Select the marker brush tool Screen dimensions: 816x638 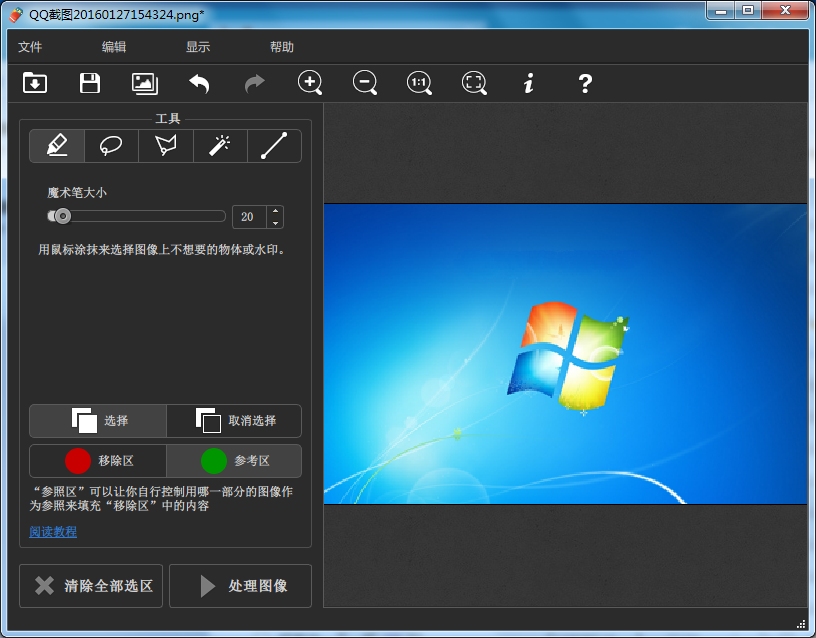click(x=57, y=146)
